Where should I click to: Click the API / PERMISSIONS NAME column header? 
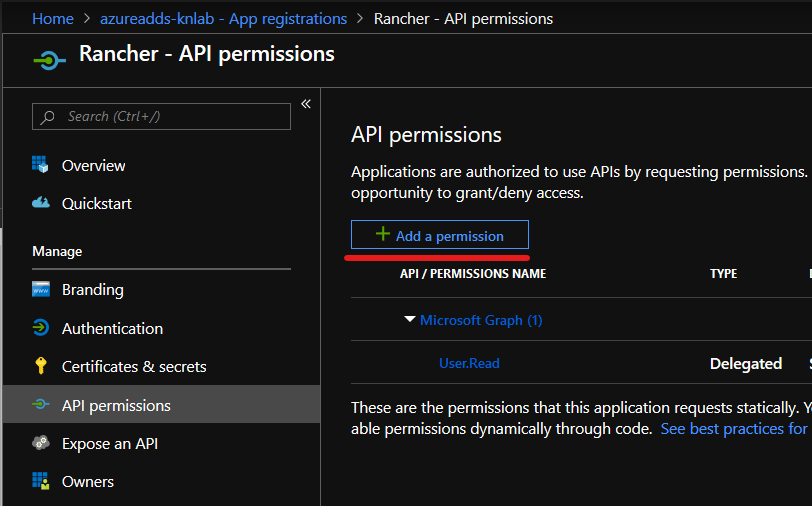(x=473, y=273)
